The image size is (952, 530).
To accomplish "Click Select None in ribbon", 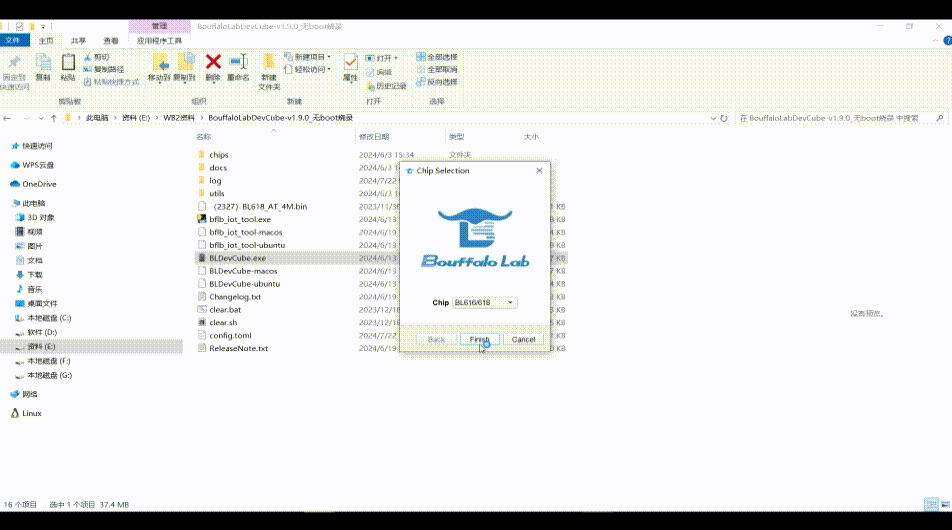I will (x=437, y=69).
